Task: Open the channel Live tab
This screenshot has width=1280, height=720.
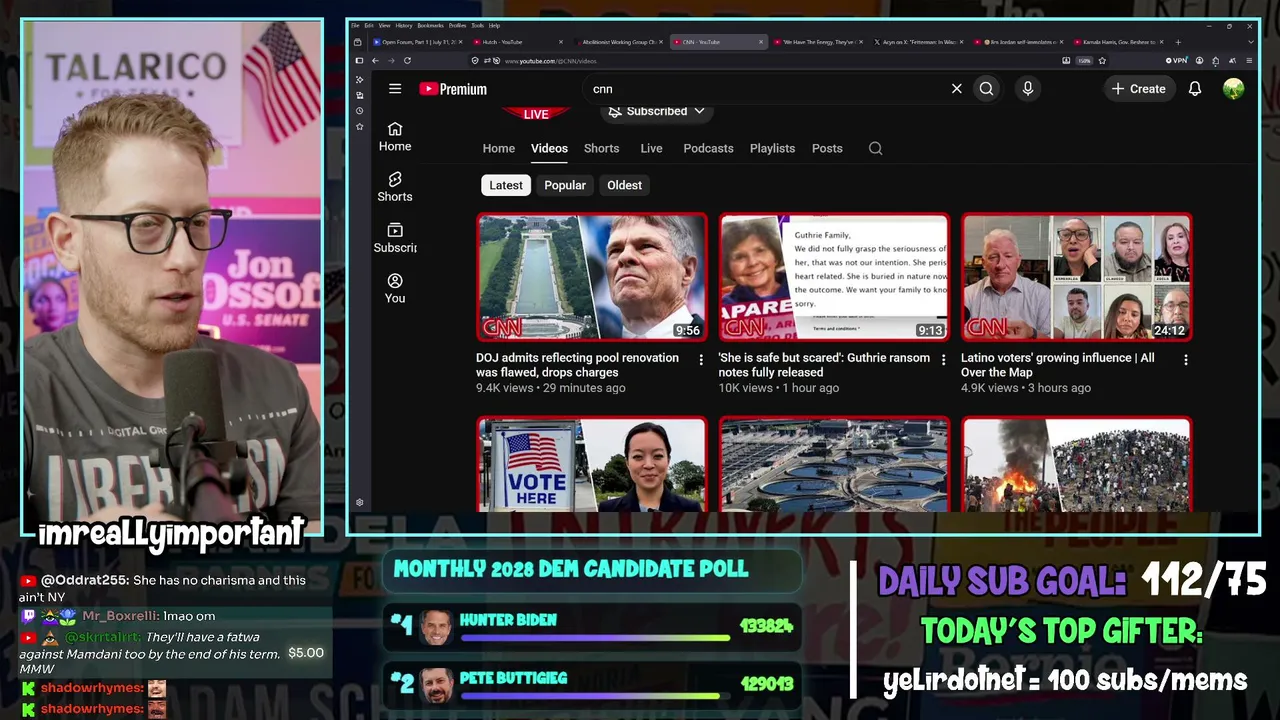Action: [x=651, y=148]
